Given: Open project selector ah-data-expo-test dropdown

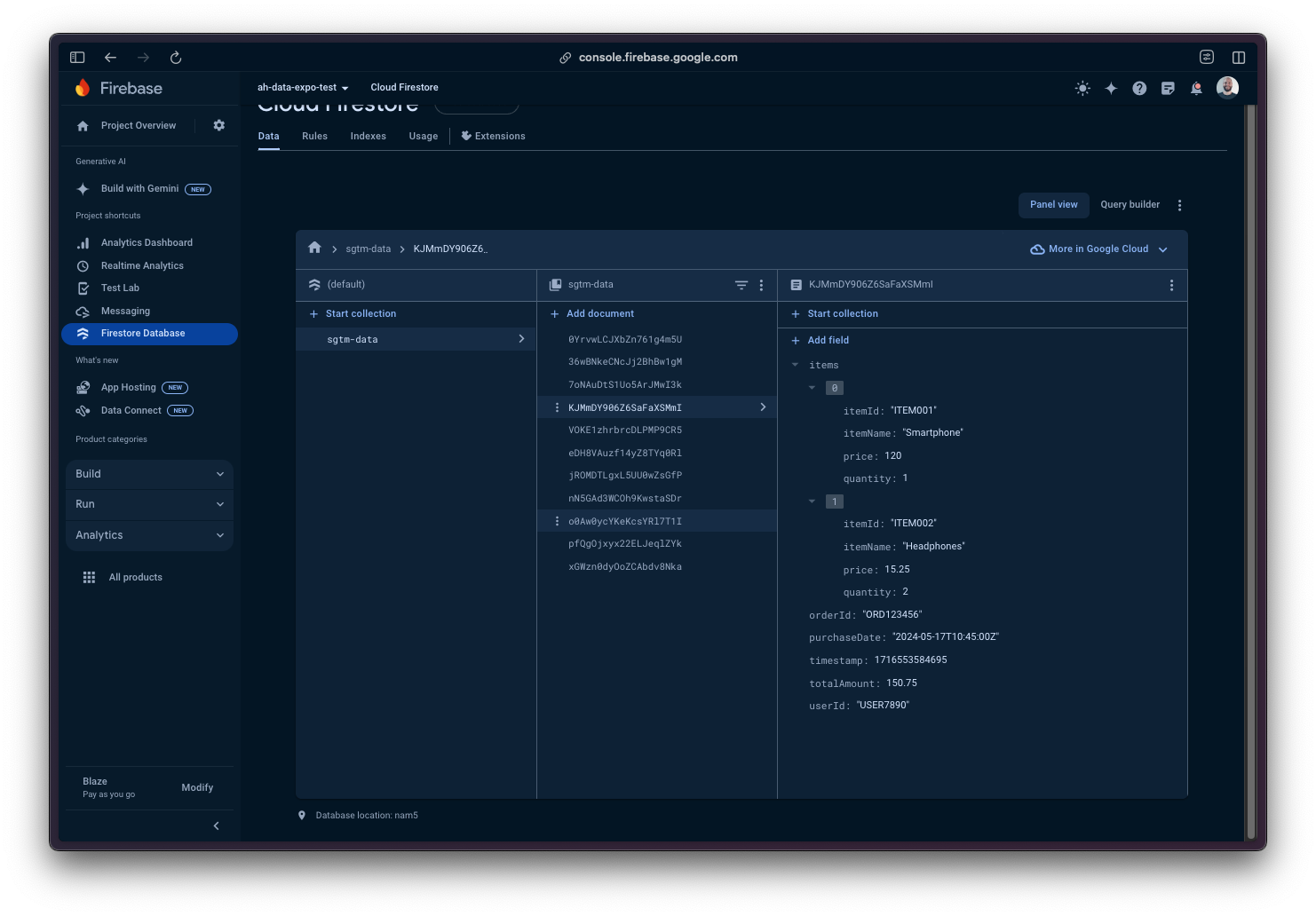Looking at the screenshot, I should [303, 88].
